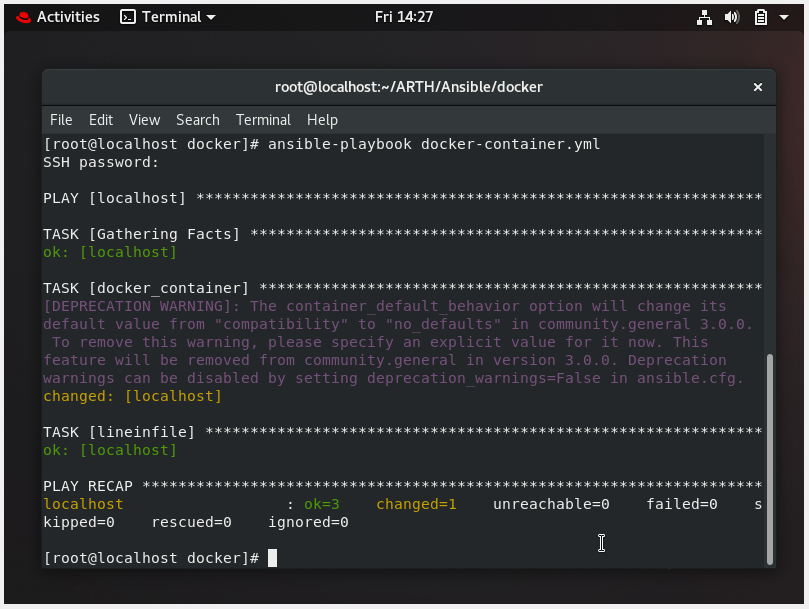Open the File menu
This screenshot has height=609, width=809.
[61, 120]
